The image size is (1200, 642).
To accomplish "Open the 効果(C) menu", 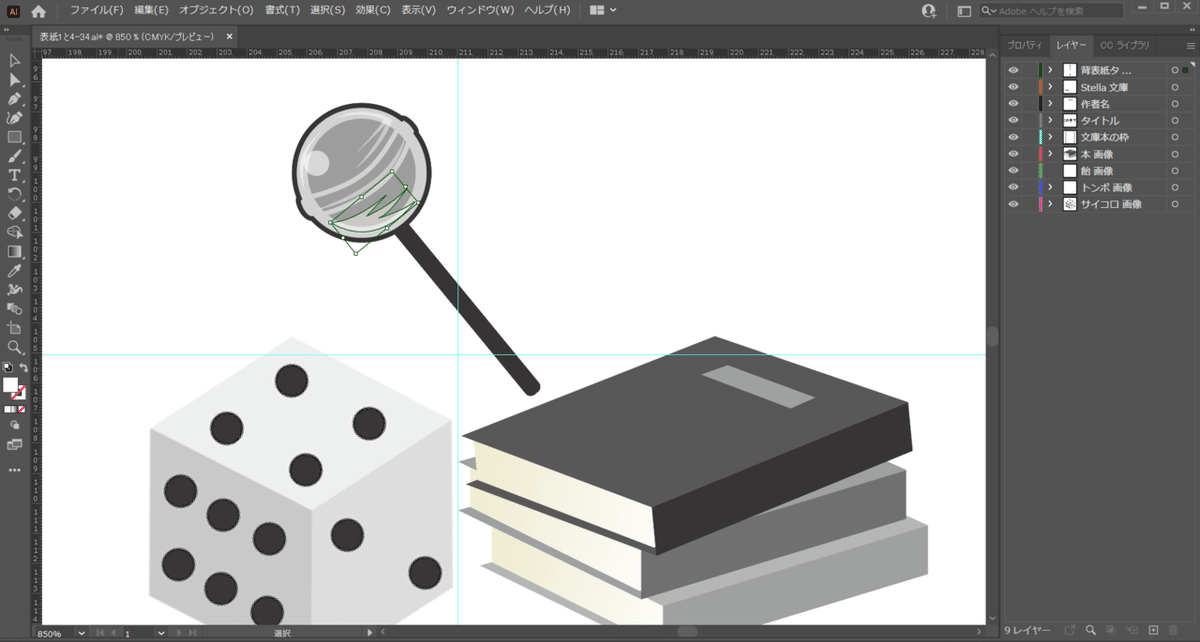I will [373, 10].
